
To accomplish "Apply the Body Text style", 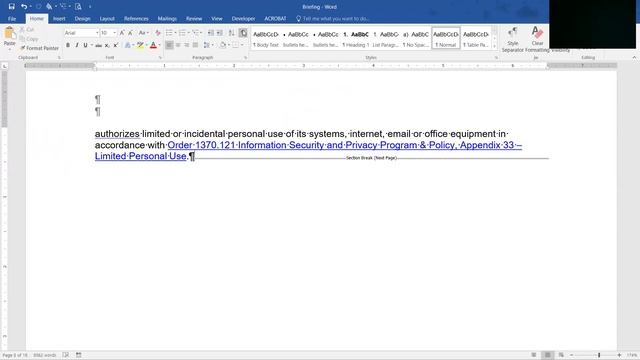I will pyautogui.click(x=266, y=39).
